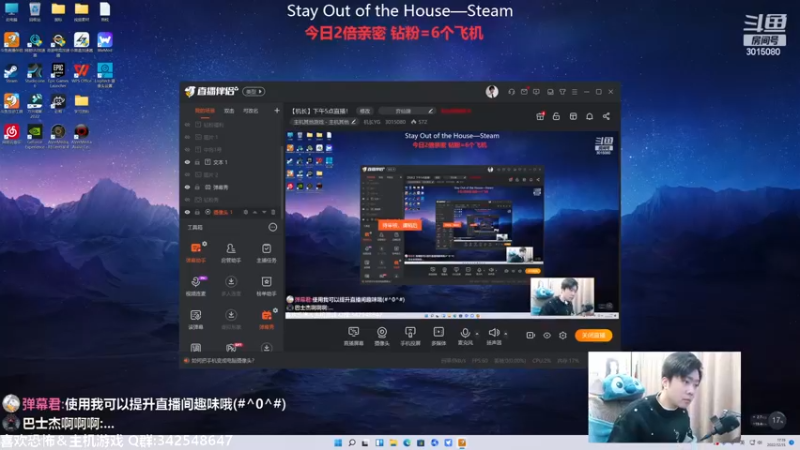Viewport: 800px width, 450px height.
Task: Toggle visibility of 摄像头 1 source
Action: point(187,212)
